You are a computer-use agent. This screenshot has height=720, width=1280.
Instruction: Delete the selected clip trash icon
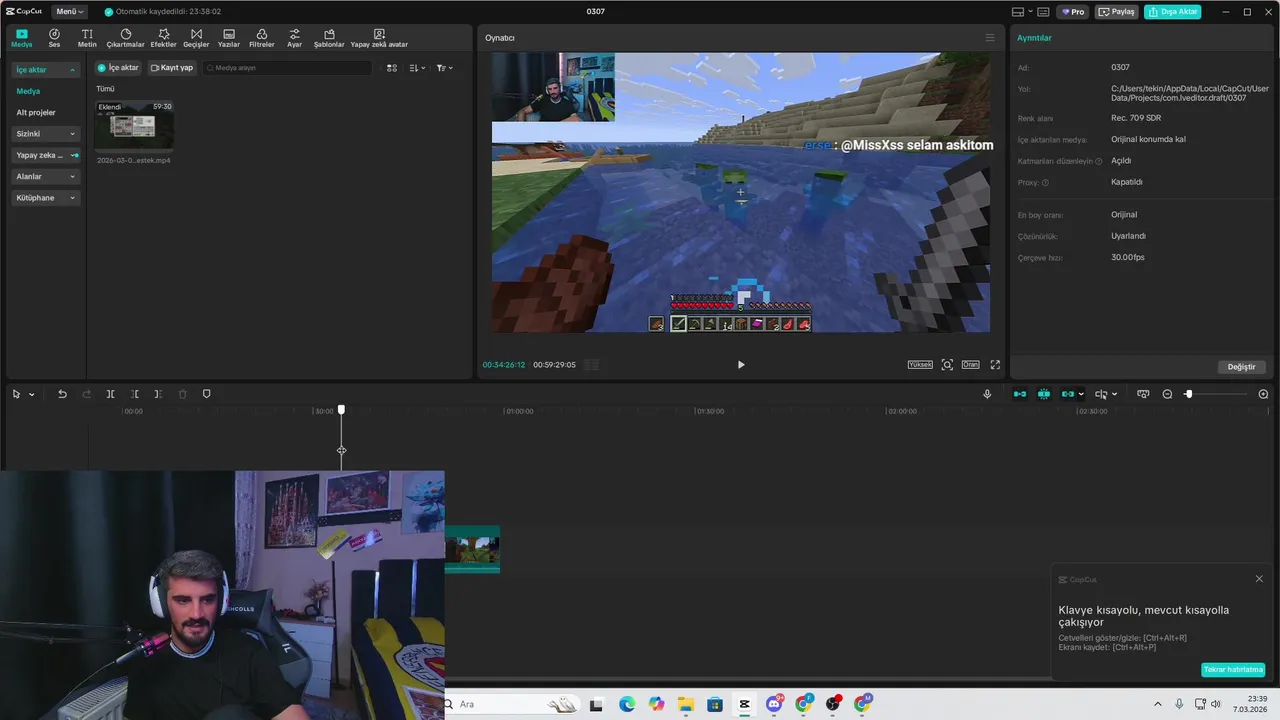182,394
